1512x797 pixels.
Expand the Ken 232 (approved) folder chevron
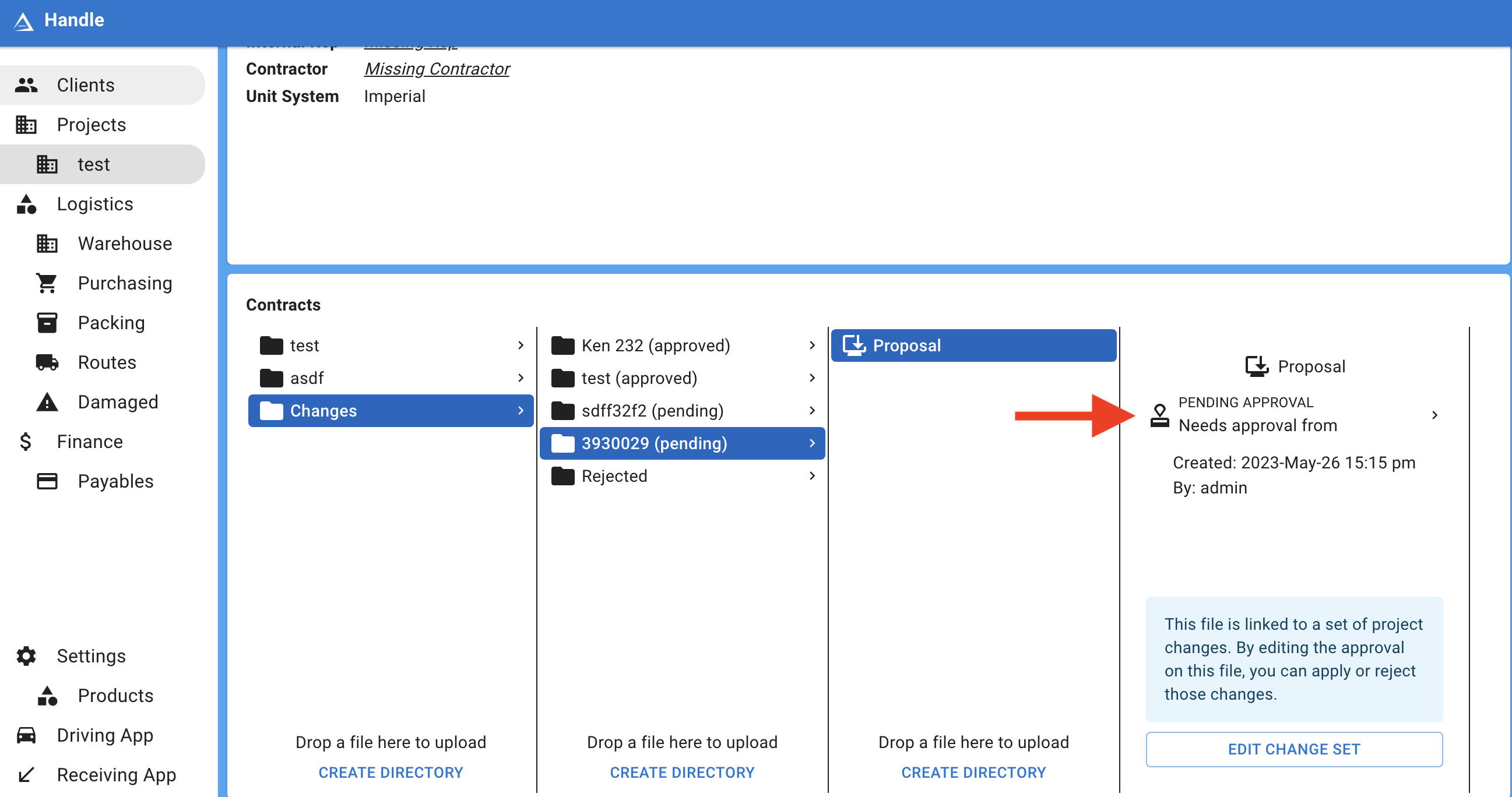coord(812,345)
